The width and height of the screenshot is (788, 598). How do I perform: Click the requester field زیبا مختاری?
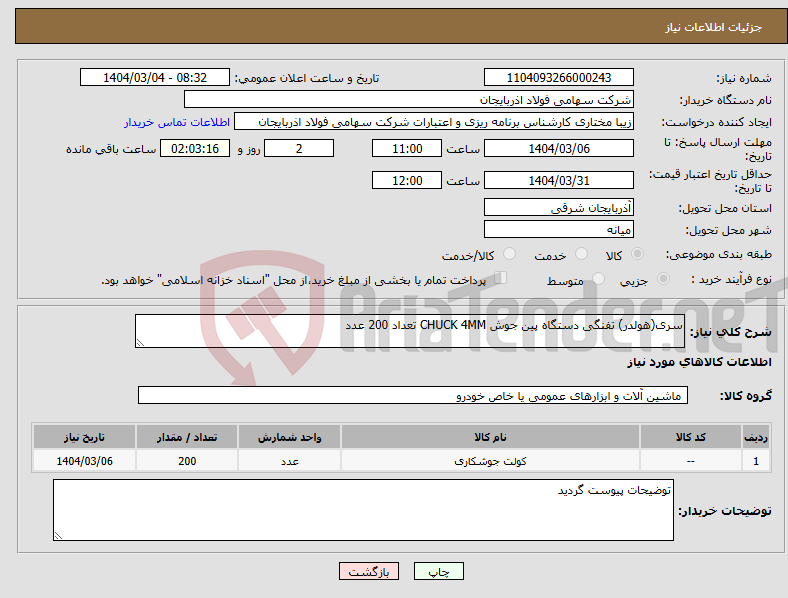click(434, 122)
